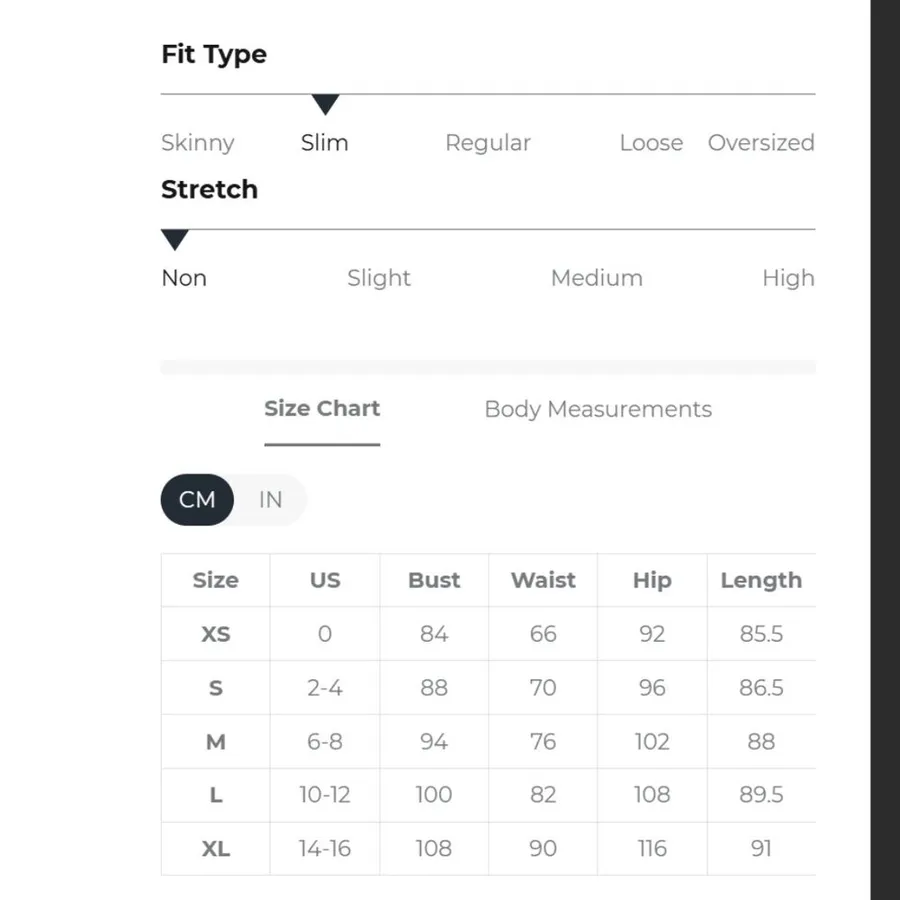The height and width of the screenshot is (900, 900).
Task: Click the High stretch label
Action: pyautogui.click(x=788, y=278)
